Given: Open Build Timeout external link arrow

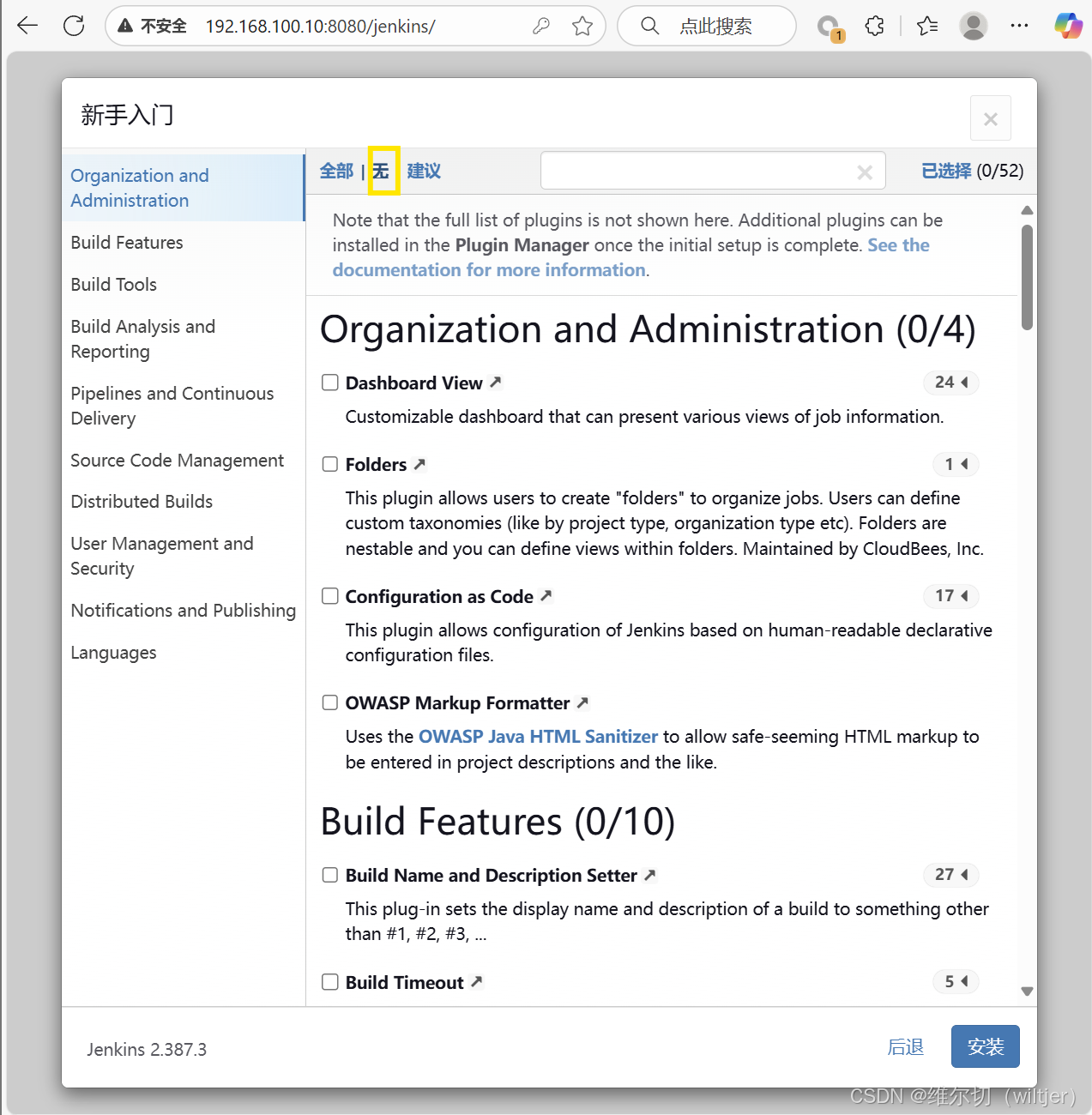Looking at the screenshot, I should pos(477,981).
